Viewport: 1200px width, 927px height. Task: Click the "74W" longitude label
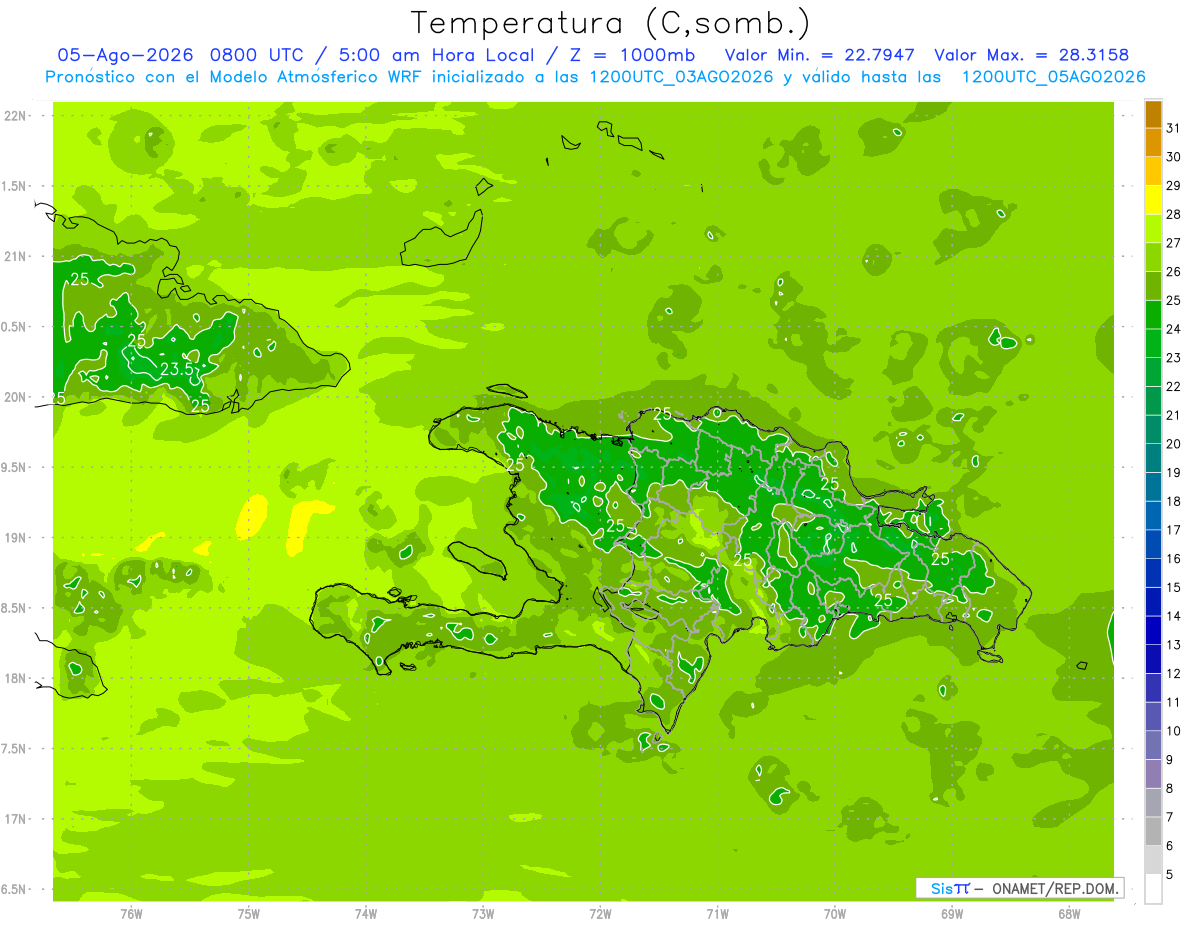click(366, 915)
